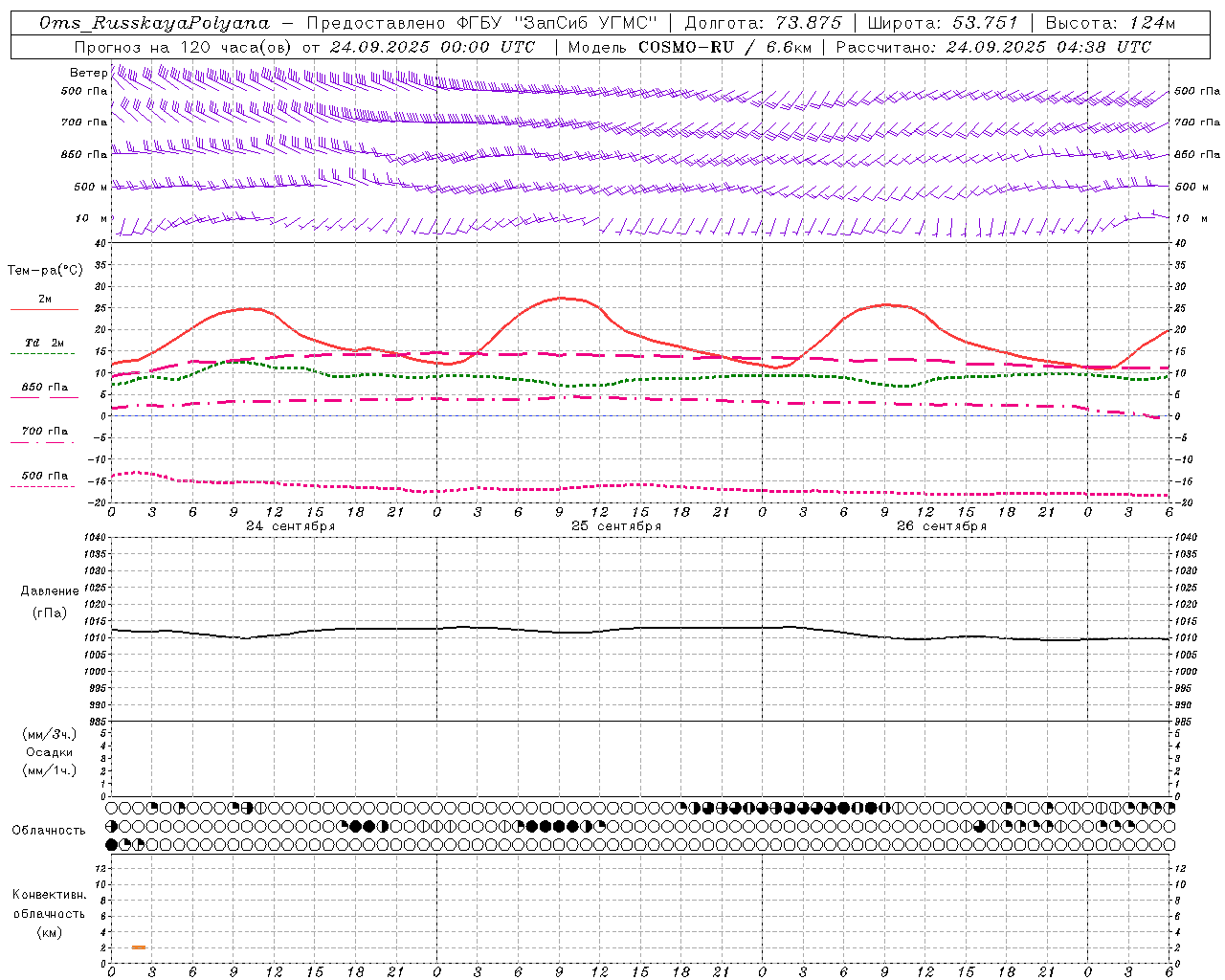Image resolution: width=1225 pixels, height=980 pixels.
Task: Click the Ветер wind panel label
Action: (89, 73)
